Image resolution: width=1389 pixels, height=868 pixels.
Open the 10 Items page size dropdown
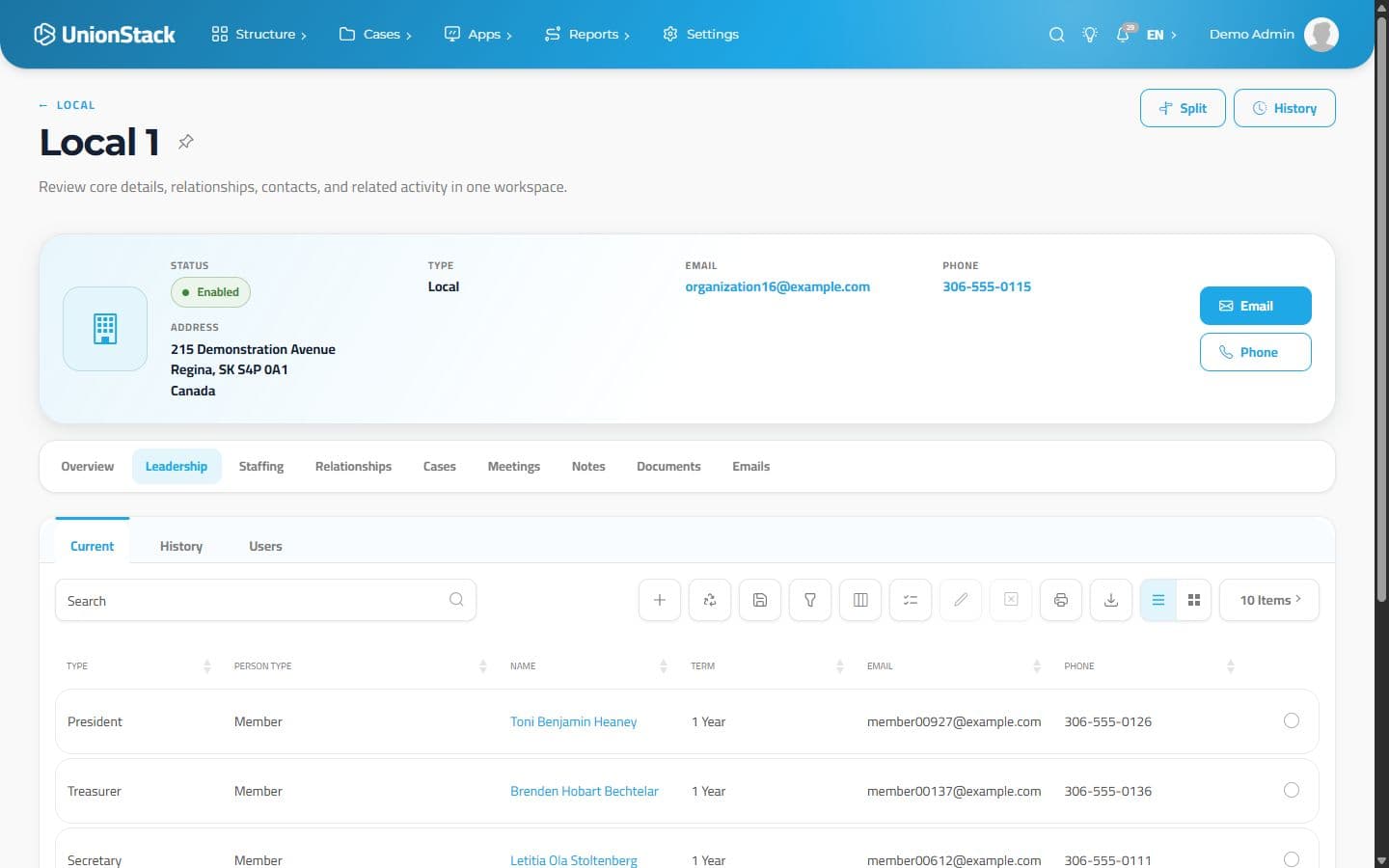coord(1269,600)
